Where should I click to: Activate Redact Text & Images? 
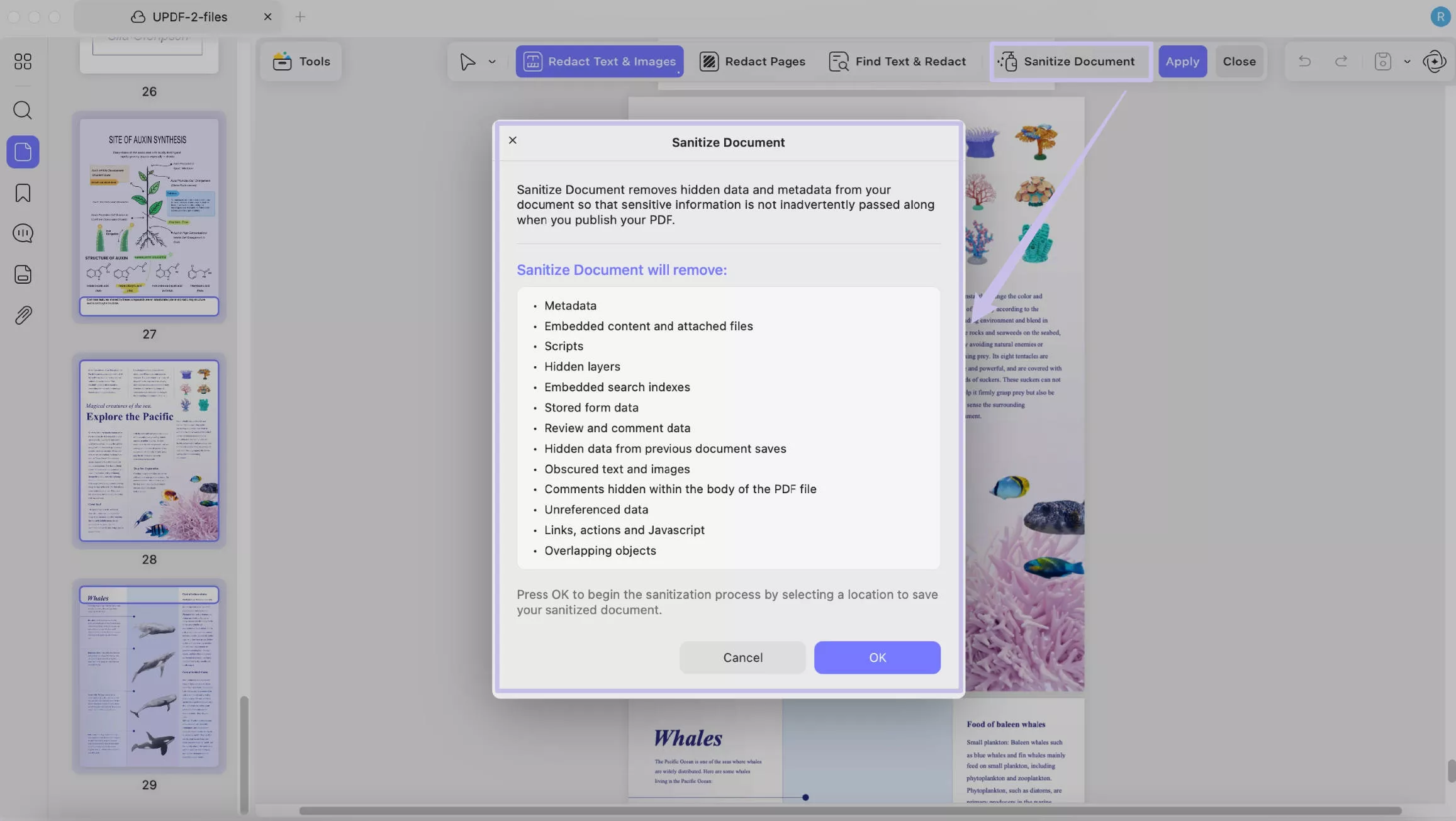point(600,61)
